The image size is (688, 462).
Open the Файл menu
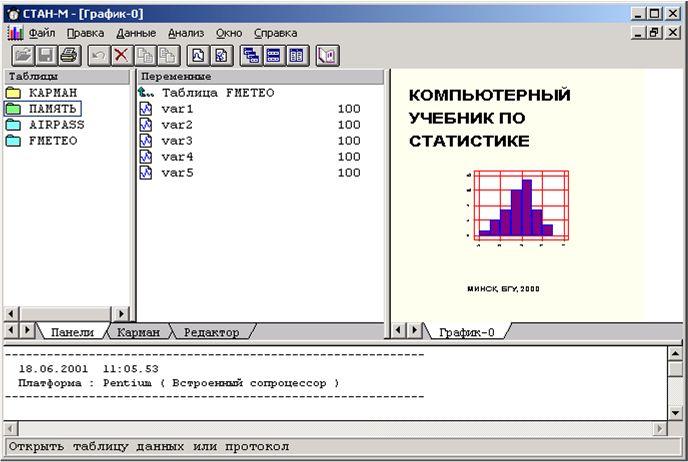pos(42,33)
